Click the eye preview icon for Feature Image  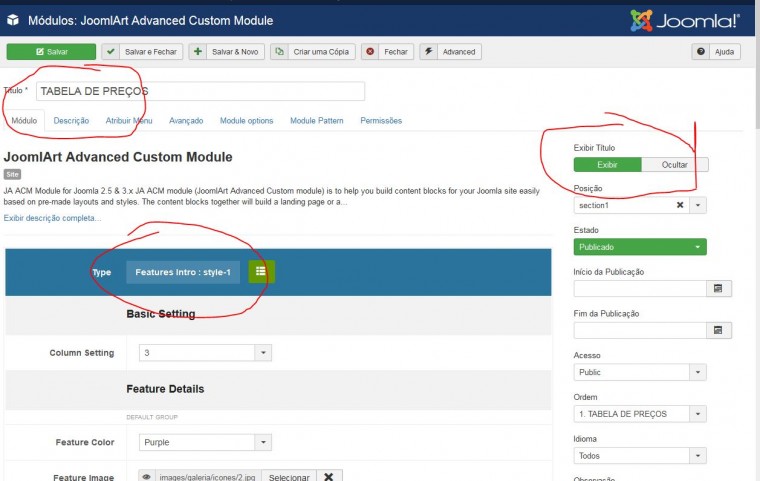(x=146, y=477)
